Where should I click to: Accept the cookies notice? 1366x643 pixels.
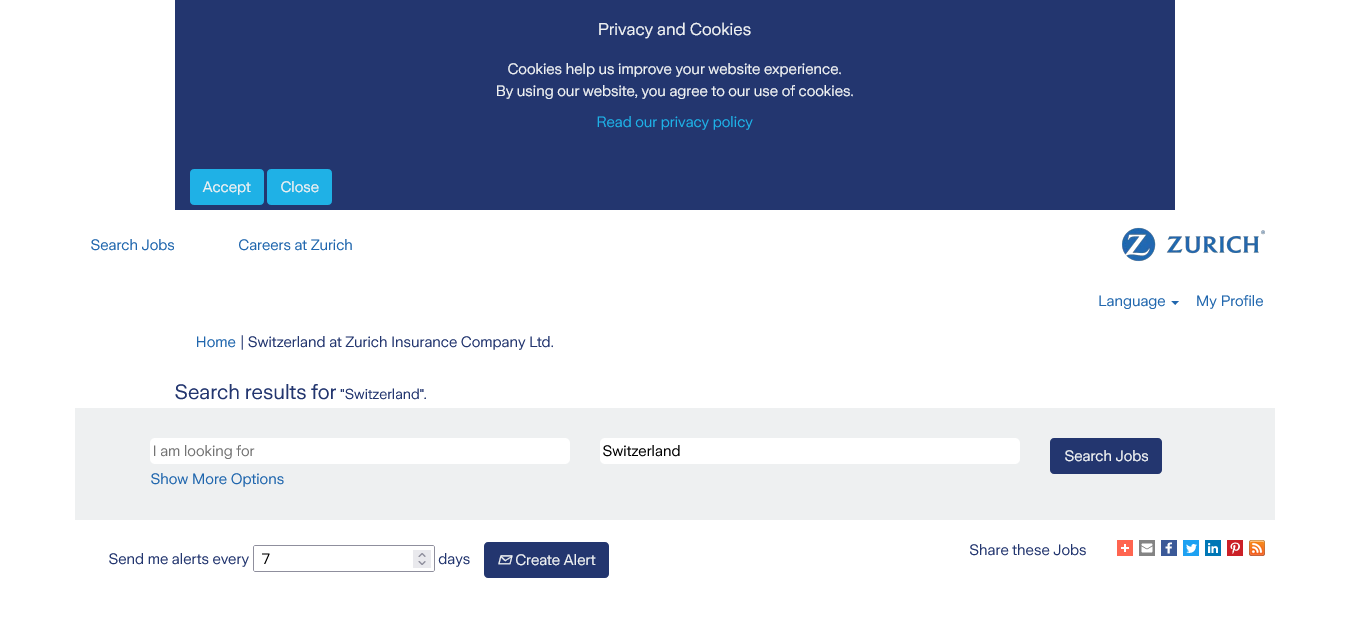pos(227,187)
